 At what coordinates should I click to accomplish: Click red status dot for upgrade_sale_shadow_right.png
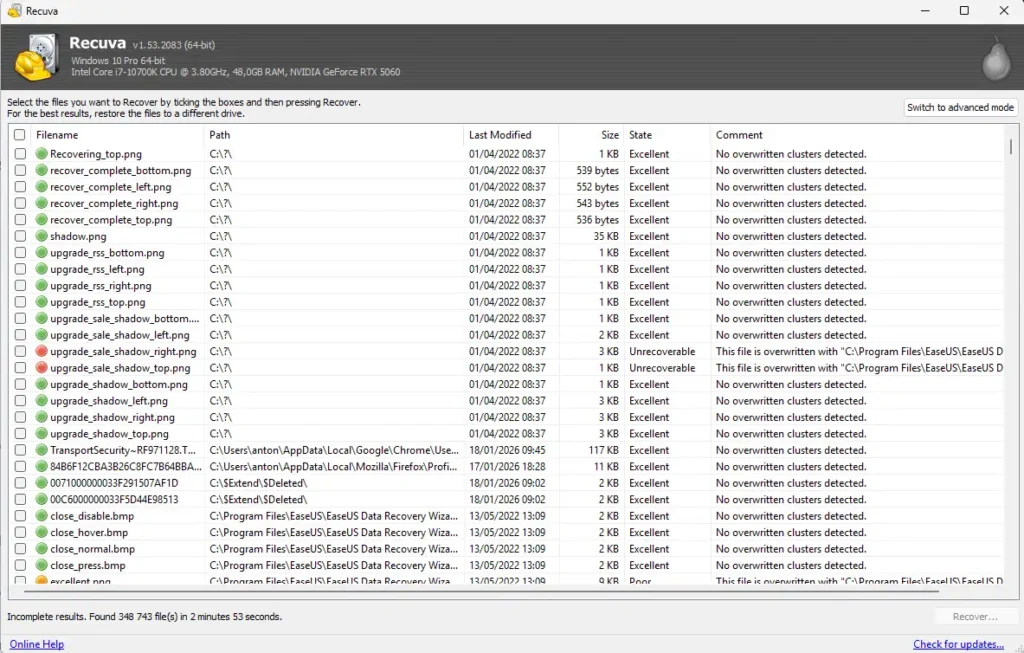tap(42, 352)
